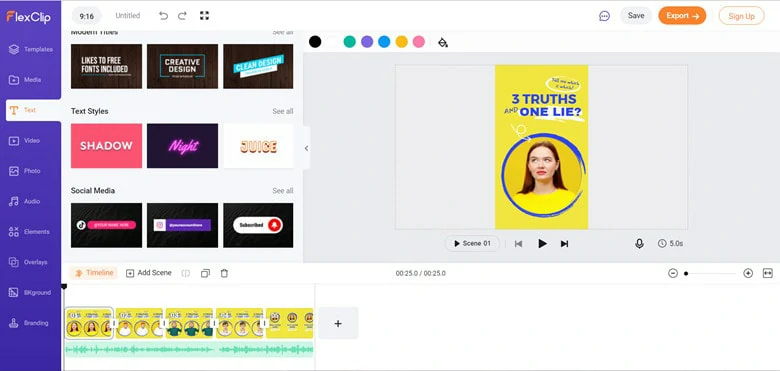Image resolution: width=780 pixels, height=371 pixels.
Task: Click the microphone record voiceover icon
Action: coord(639,244)
